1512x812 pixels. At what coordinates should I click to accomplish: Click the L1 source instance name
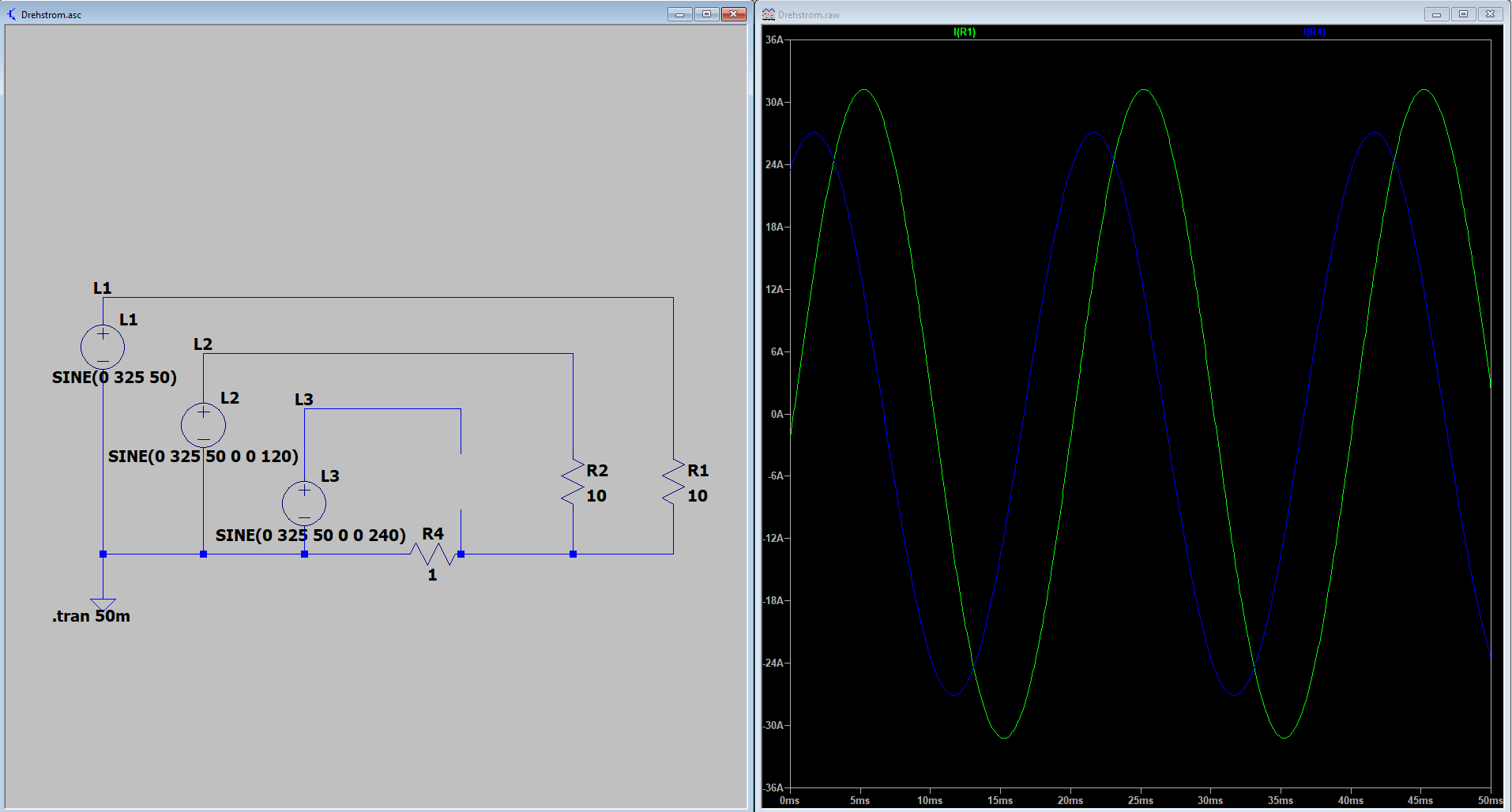pyautogui.click(x=129, y=320)
